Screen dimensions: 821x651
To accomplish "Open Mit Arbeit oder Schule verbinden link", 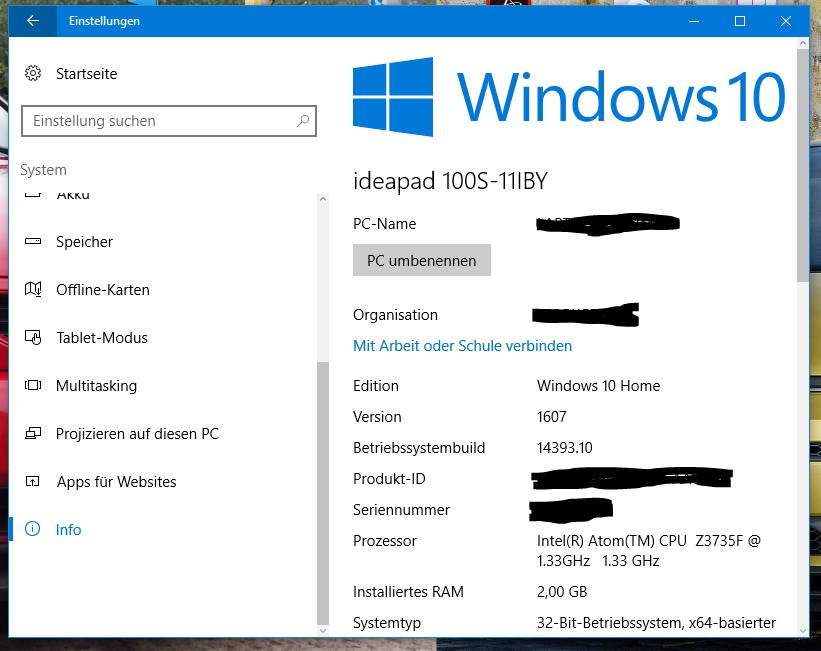I will pyautogui.click(x=462, y=346).
